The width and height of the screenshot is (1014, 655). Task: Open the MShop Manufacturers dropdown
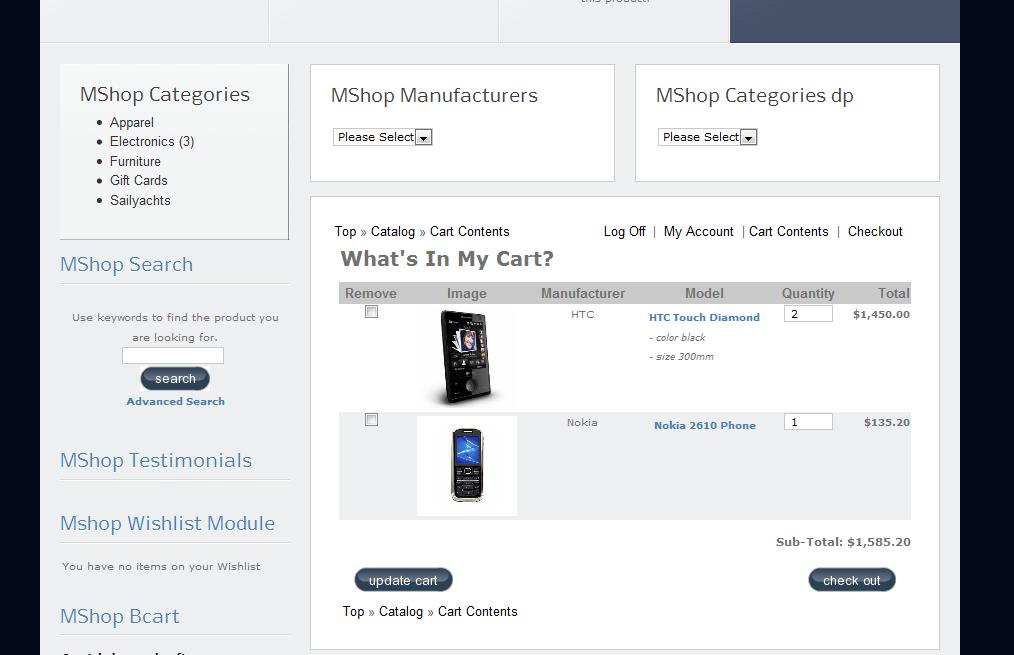(x=382, y=137)
